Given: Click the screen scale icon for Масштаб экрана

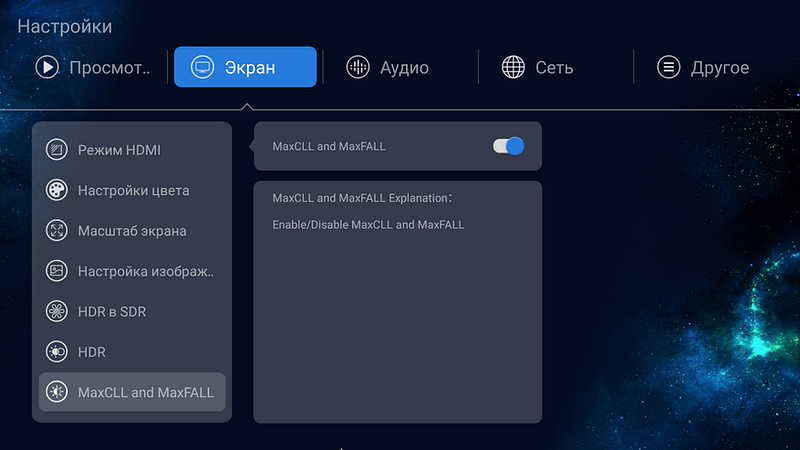Looking at the screenshot, I should point(57,231).
